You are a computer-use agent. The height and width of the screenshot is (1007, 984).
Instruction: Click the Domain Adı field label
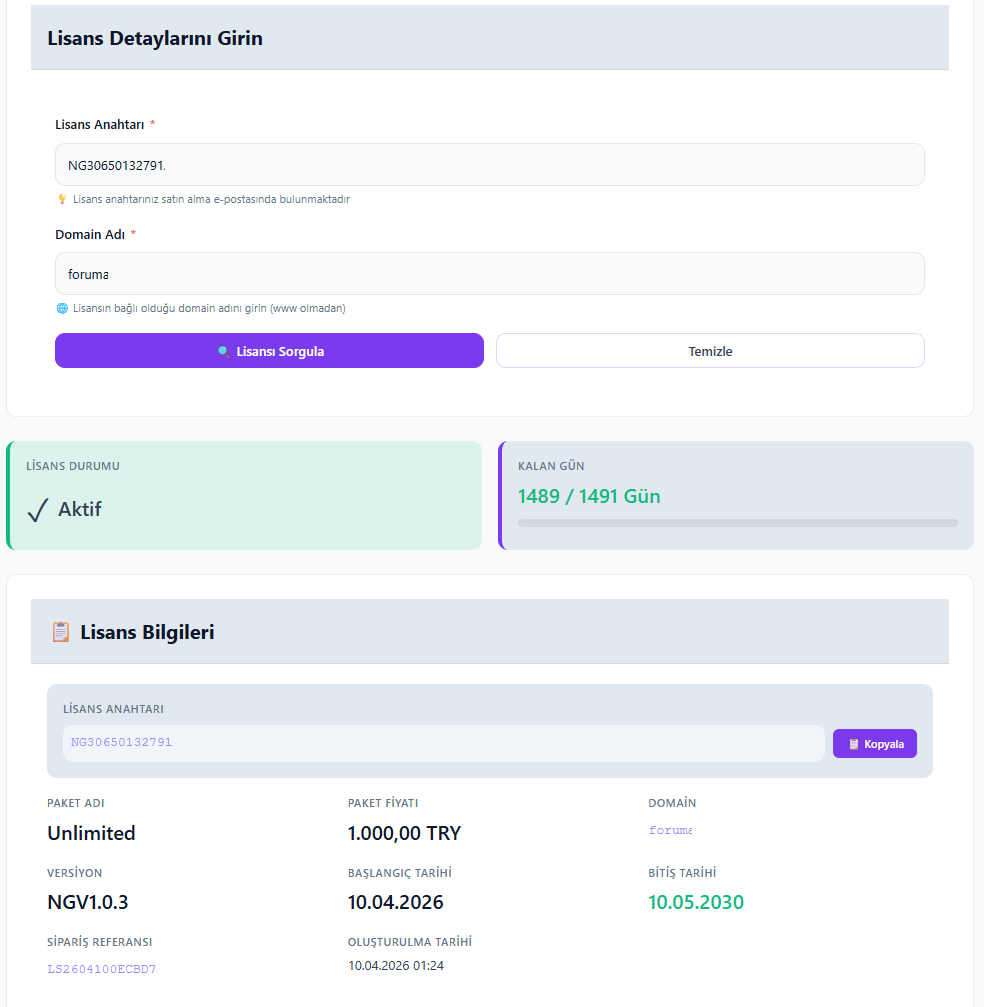(x=90, y=234)
